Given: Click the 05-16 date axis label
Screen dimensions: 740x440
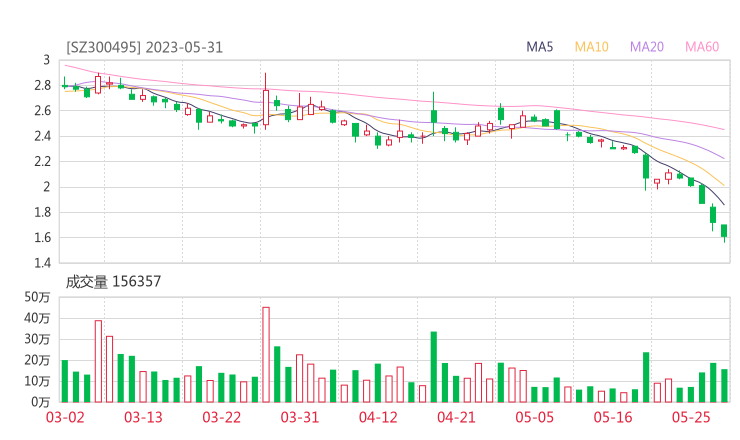Looking at the screenshot, I should pos(613,417).
